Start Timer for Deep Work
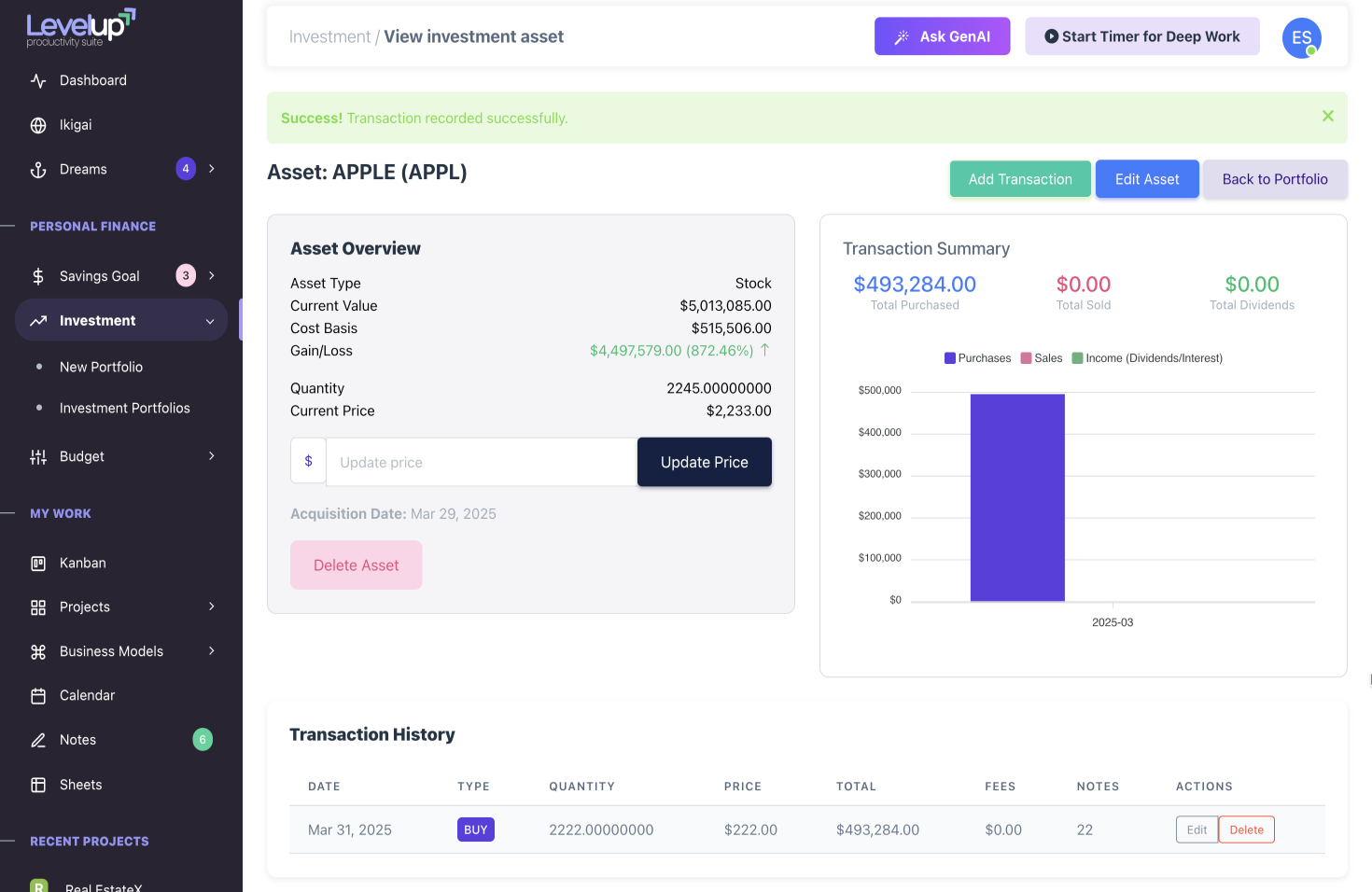Viewport: 1372px width, 892px height. [1142, 36]
